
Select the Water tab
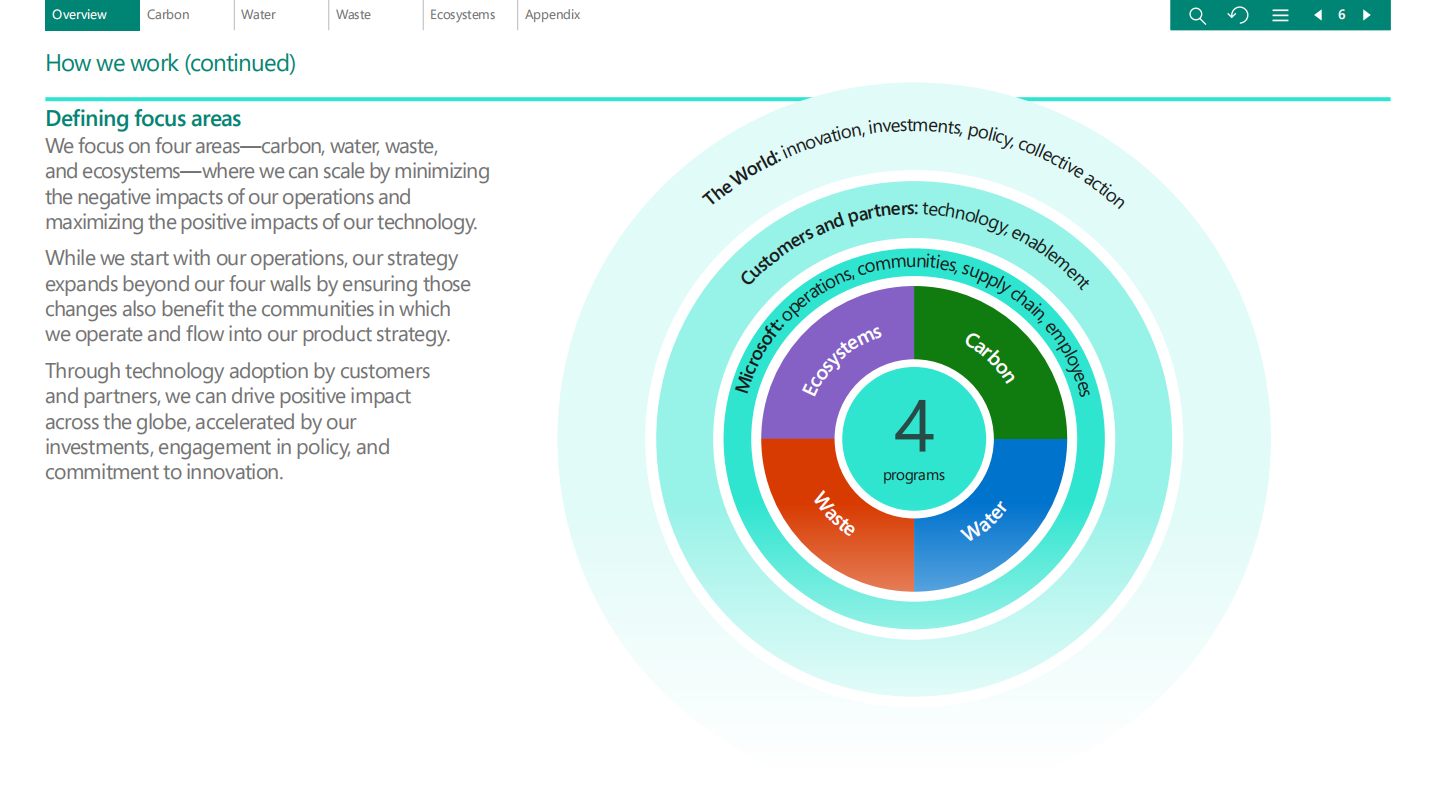[x=258, y=15]
